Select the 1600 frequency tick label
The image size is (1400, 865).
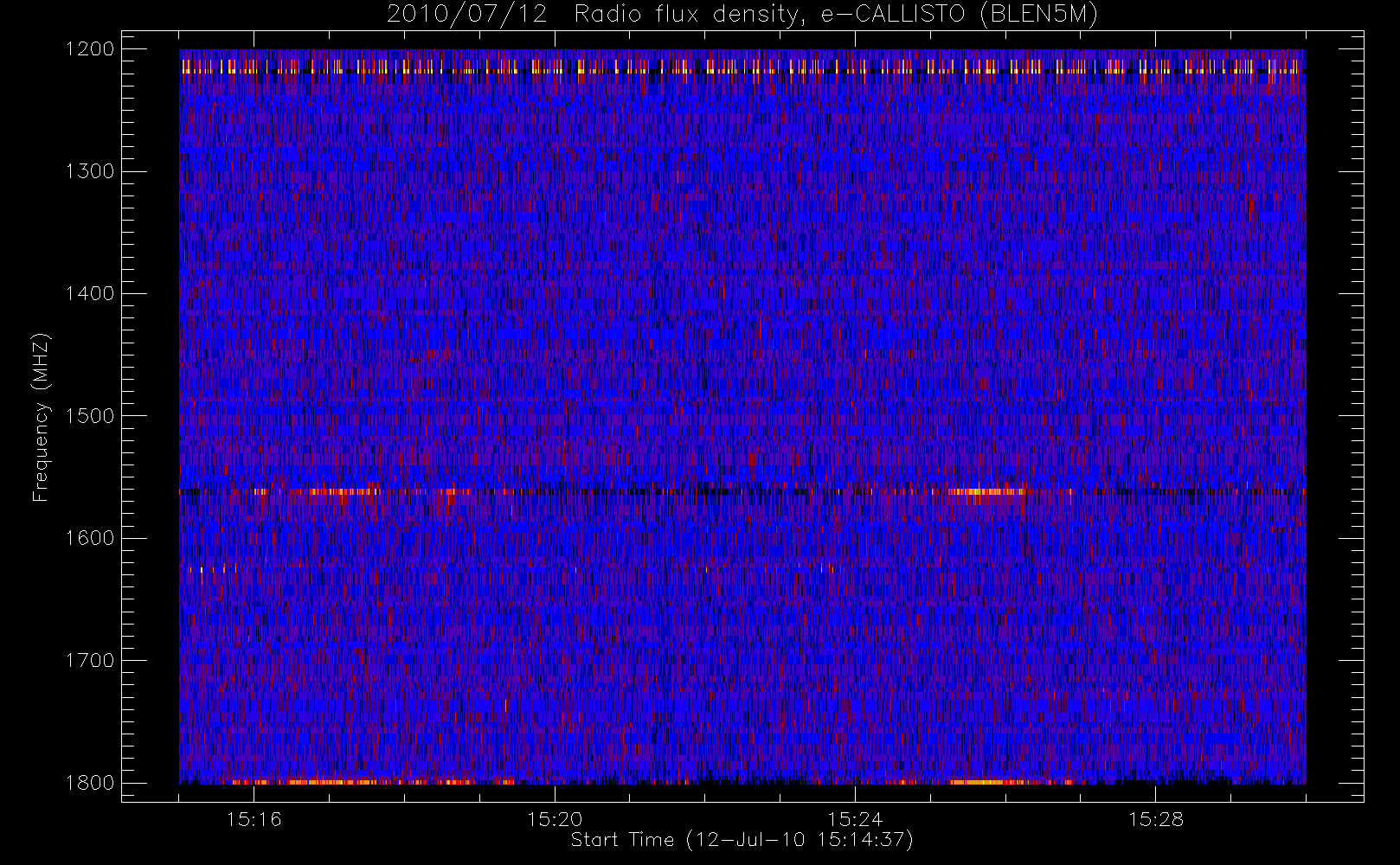90,538
